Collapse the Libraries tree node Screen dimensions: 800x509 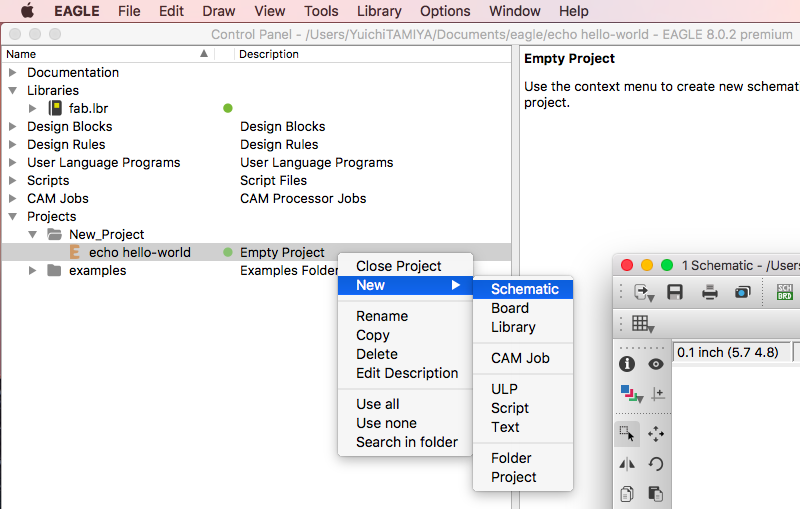(x=13, y=90)
